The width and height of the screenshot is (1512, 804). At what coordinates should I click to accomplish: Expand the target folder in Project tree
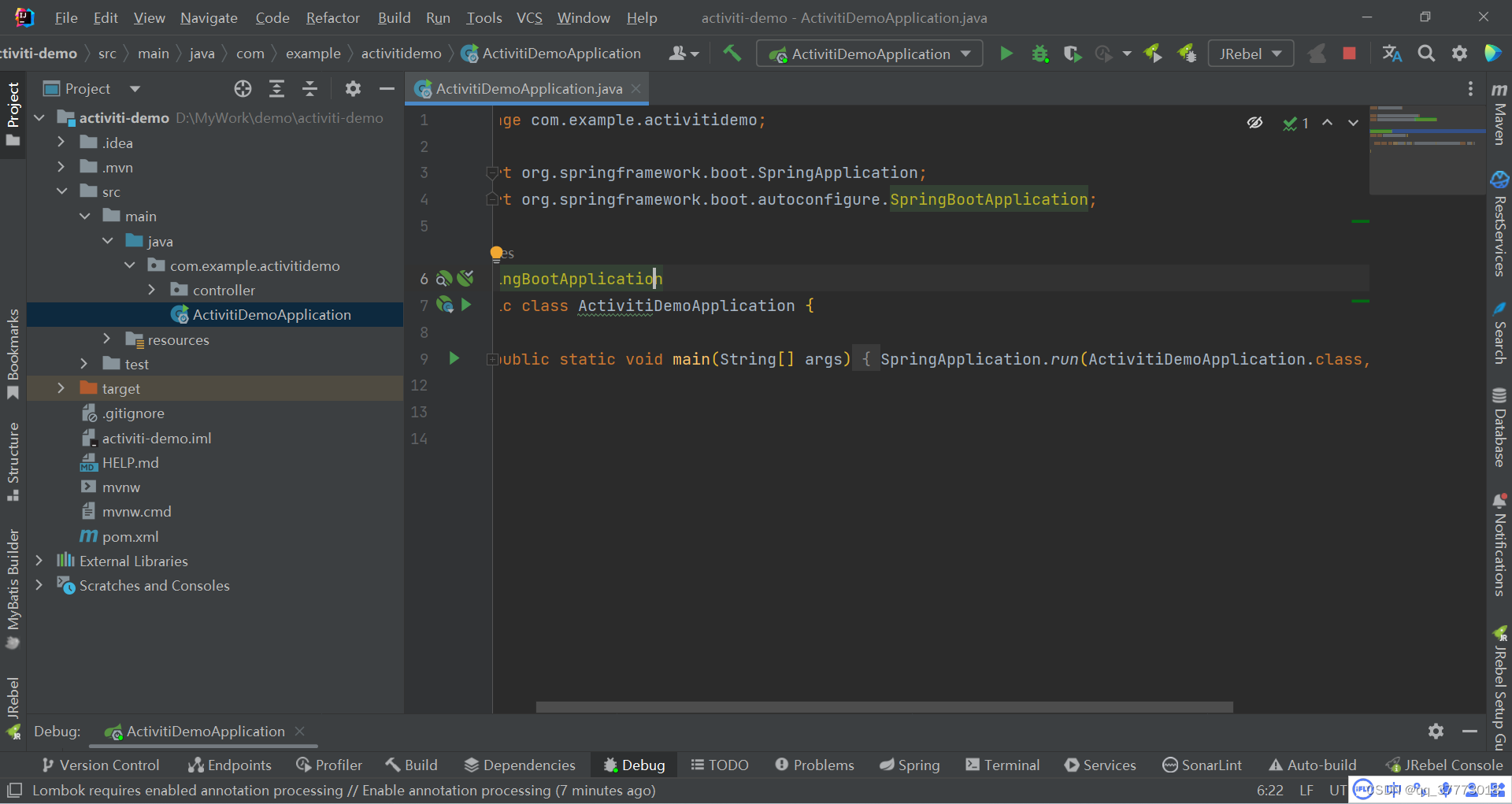point(61,387)
